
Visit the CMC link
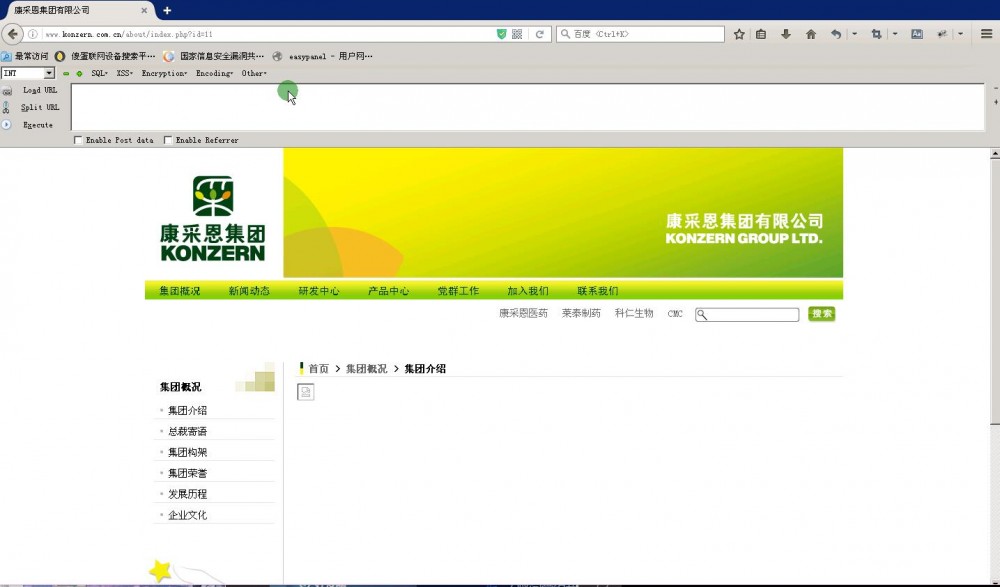tap(675, 314)
